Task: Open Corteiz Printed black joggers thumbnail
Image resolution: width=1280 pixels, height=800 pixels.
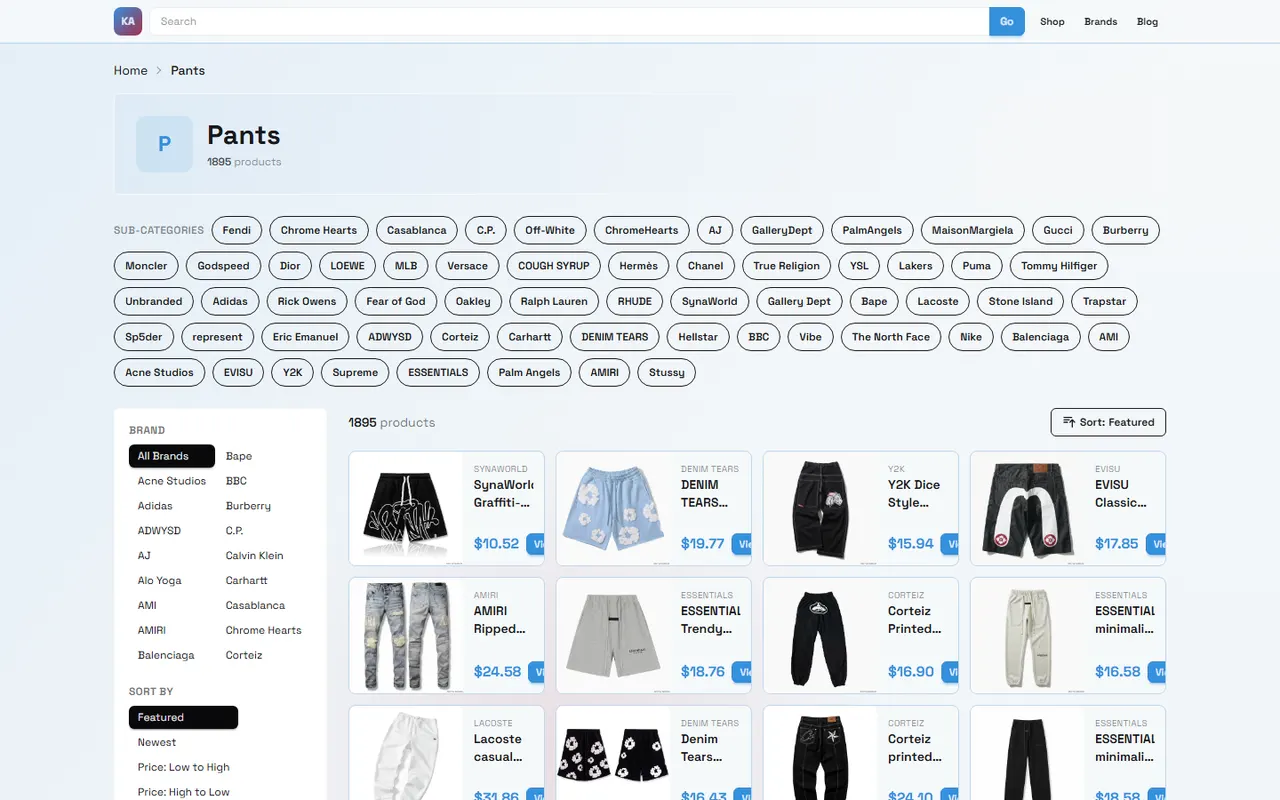Action: click(x=821, y=635)
